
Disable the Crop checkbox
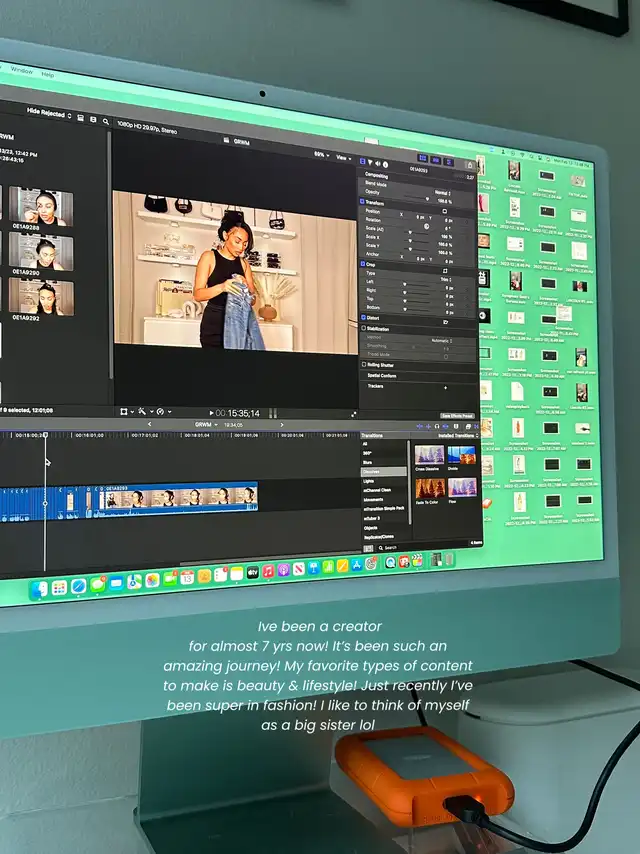pyautogui.click(x=363, y=263)
